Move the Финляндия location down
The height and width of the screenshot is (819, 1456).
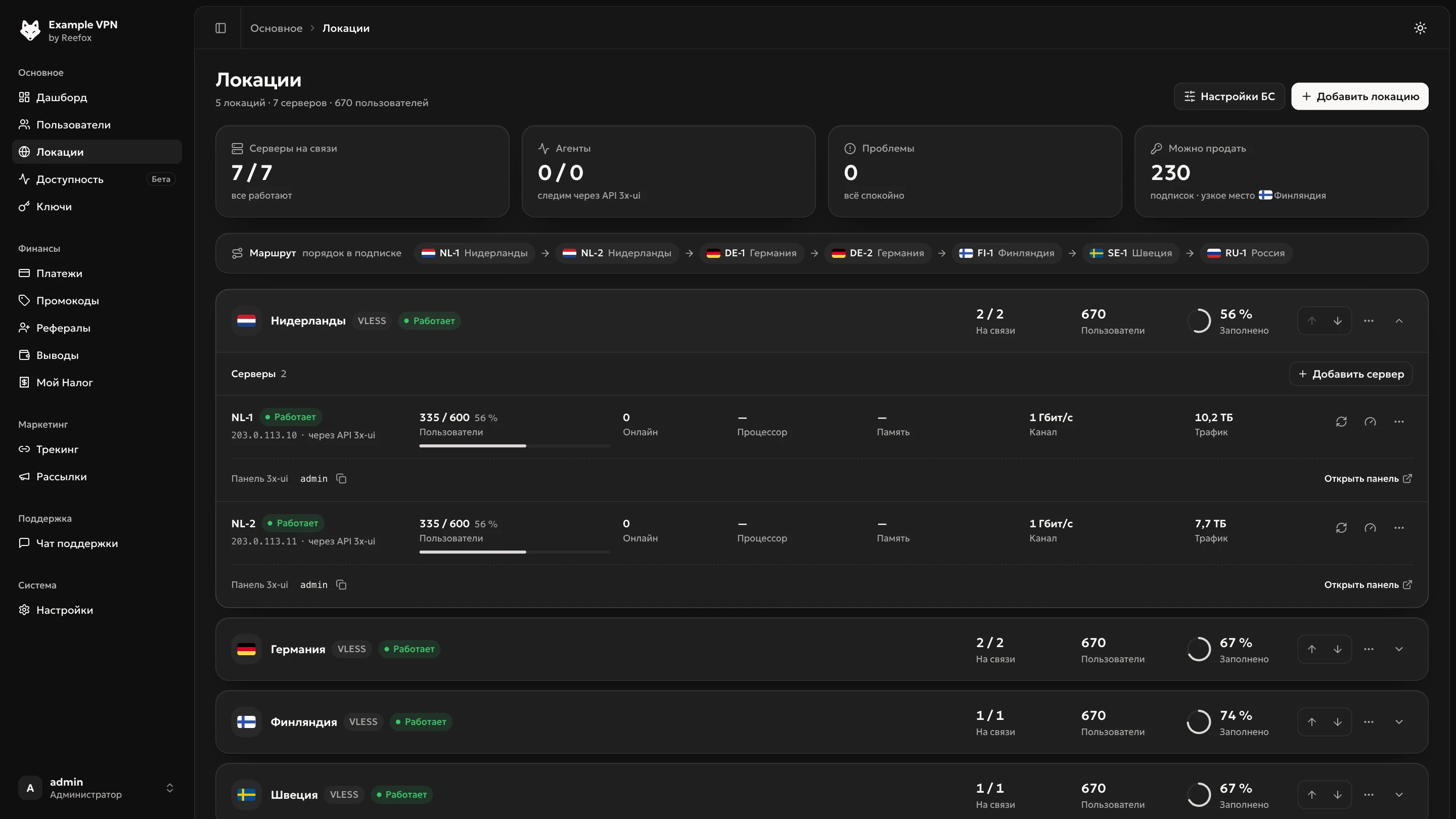pyautogui.click(x=1337, y=722)
